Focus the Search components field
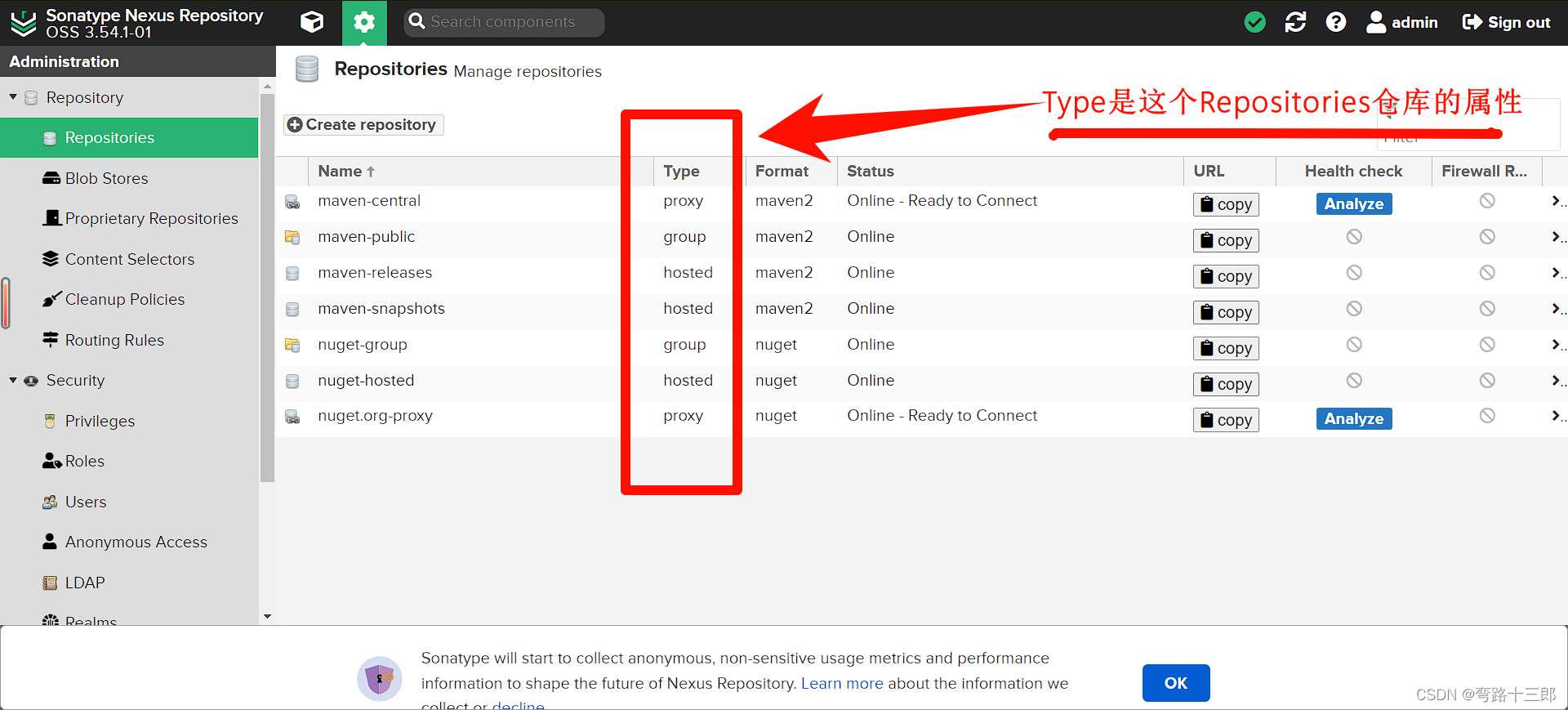 (x=504, y=22)
